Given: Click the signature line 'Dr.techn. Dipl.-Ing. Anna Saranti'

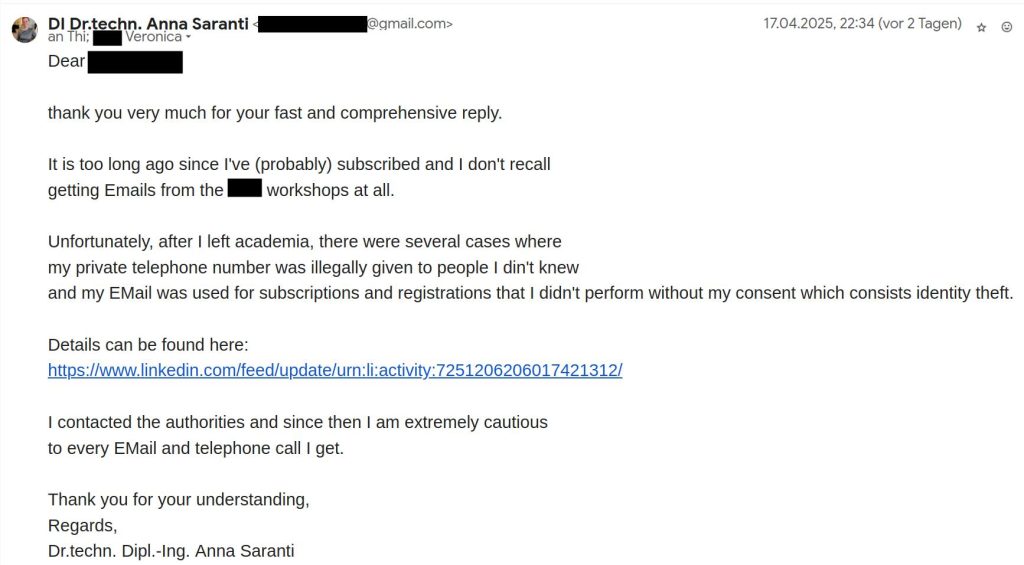Looking at the screenshot, I should point(171,551).
